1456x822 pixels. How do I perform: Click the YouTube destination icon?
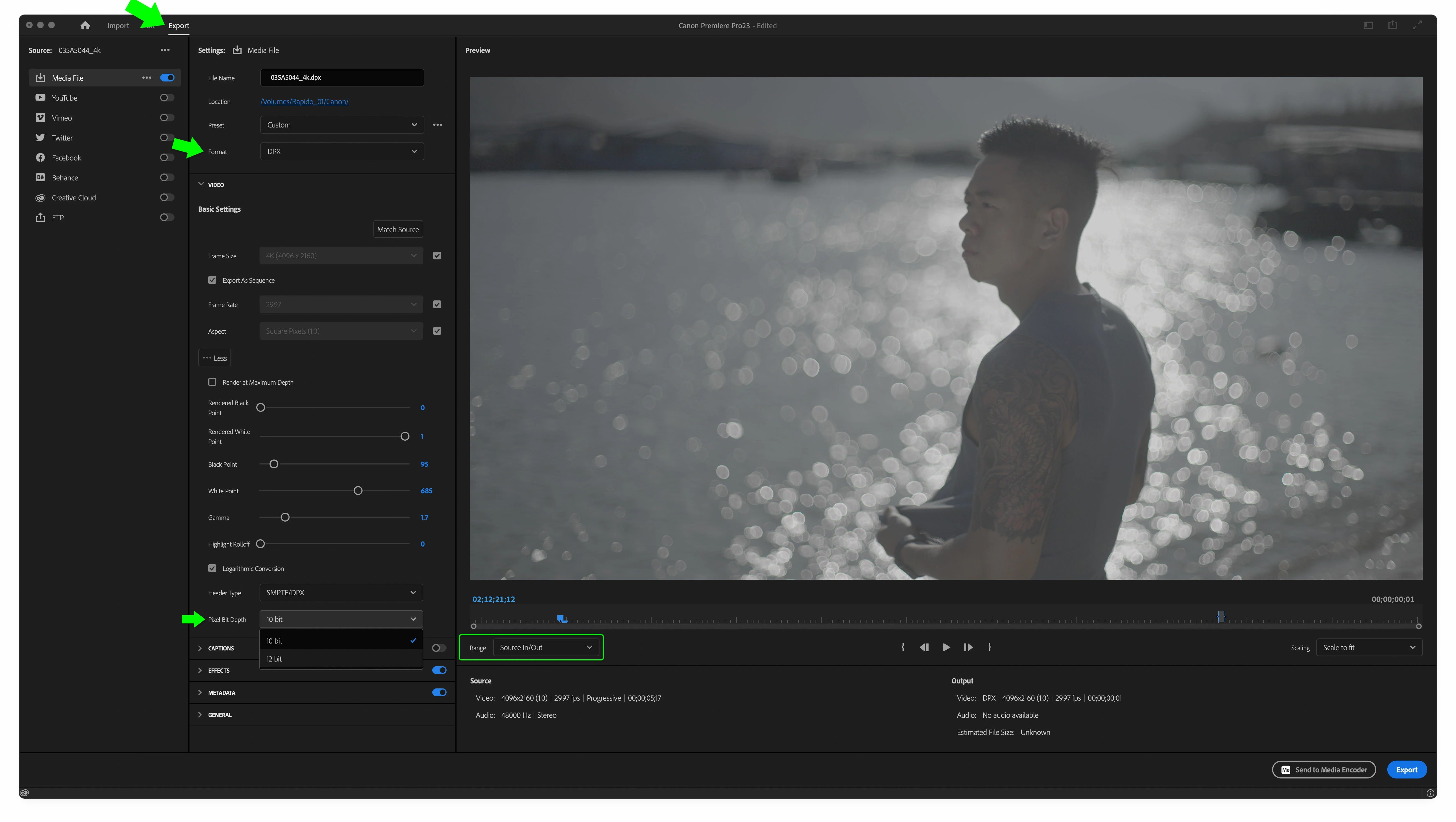coord(40,98)
